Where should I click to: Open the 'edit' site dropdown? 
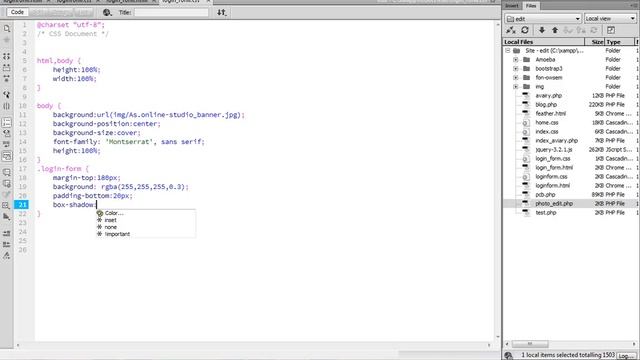[x=542, y=19]
